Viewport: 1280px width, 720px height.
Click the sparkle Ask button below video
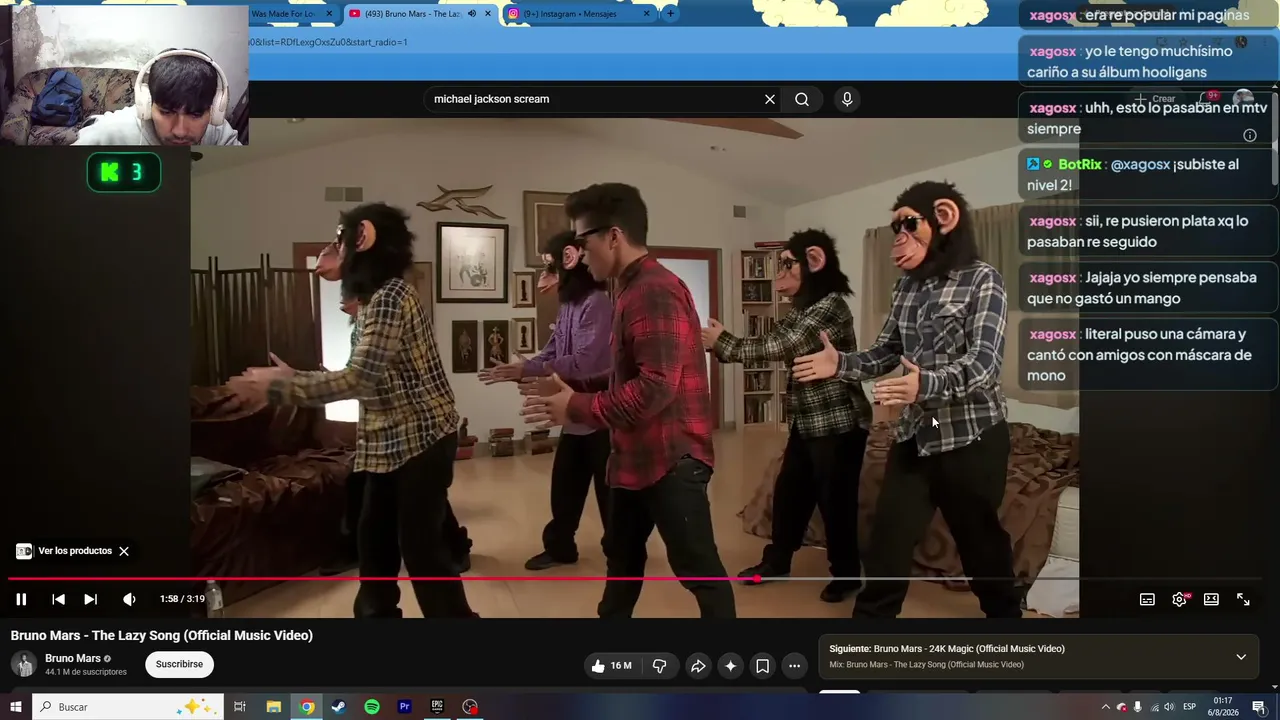[x=730, y=666]
